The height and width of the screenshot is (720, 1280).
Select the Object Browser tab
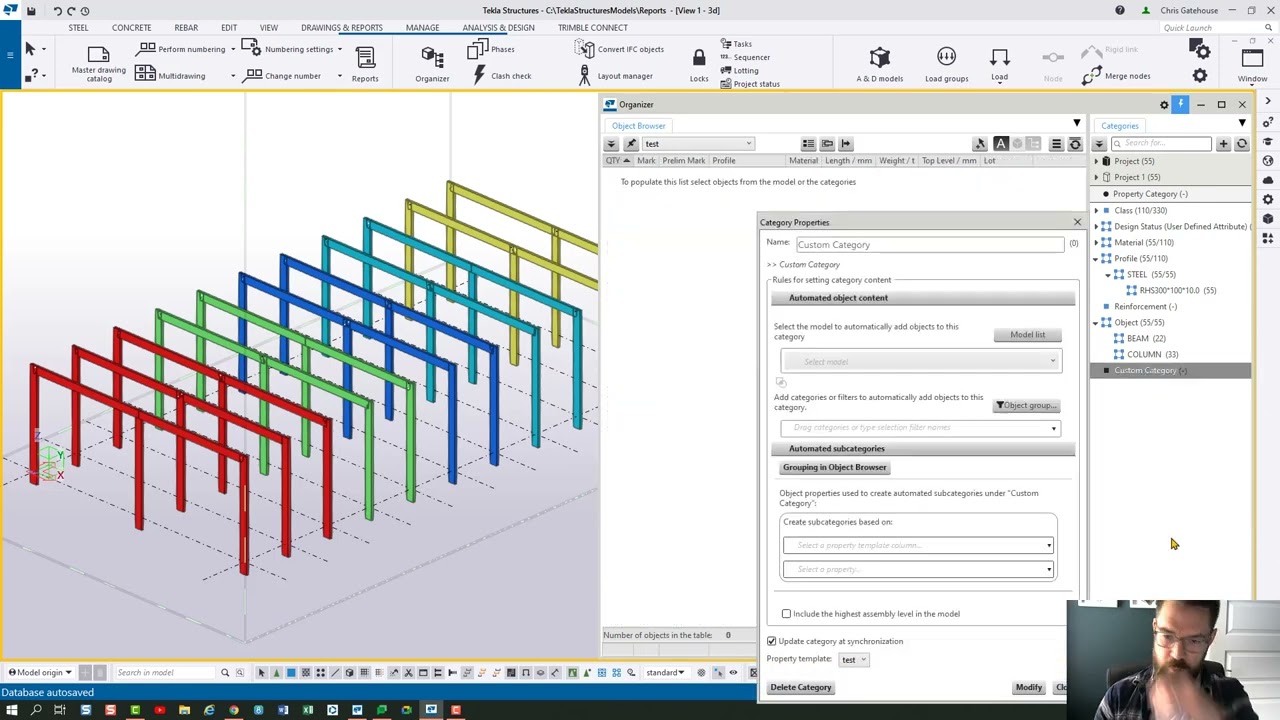point(638,126)
